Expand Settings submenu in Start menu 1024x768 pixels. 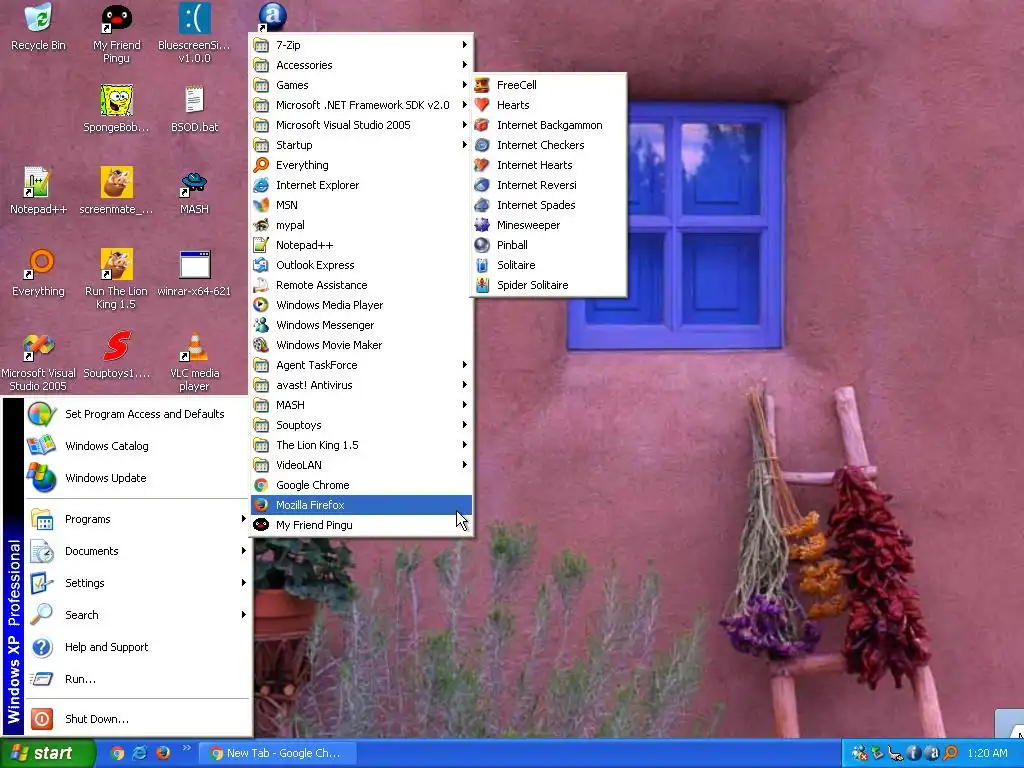[x=138, y=583]
